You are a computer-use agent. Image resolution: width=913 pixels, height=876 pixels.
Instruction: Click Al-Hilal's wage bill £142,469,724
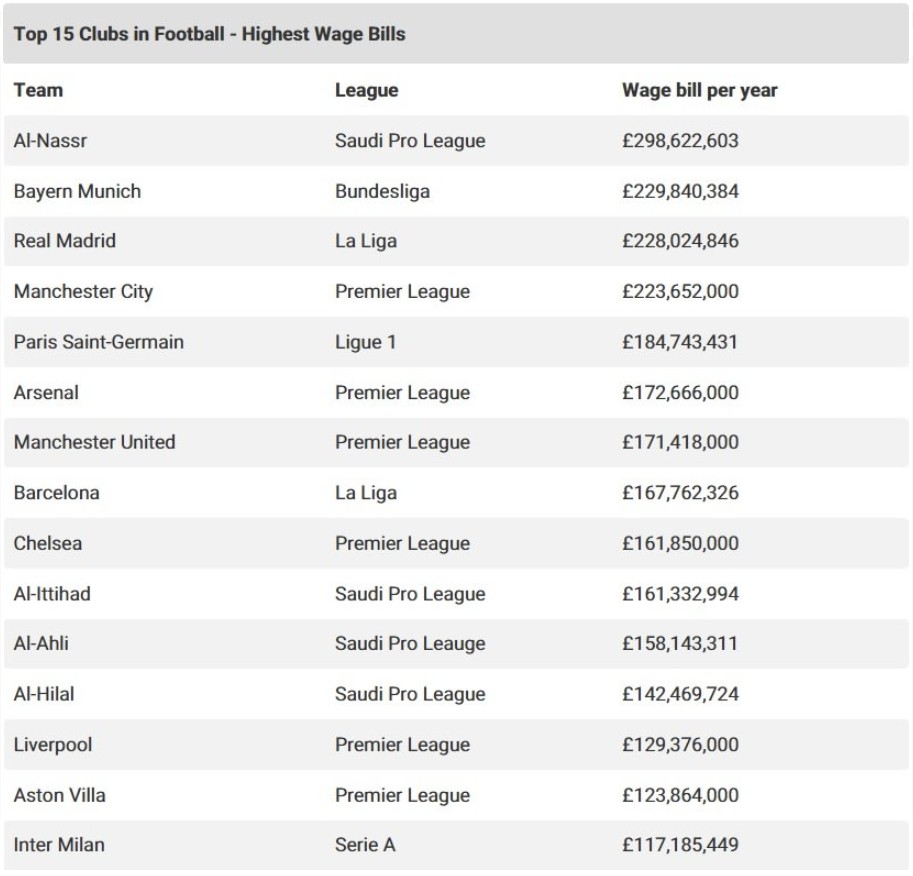point(680,694)
